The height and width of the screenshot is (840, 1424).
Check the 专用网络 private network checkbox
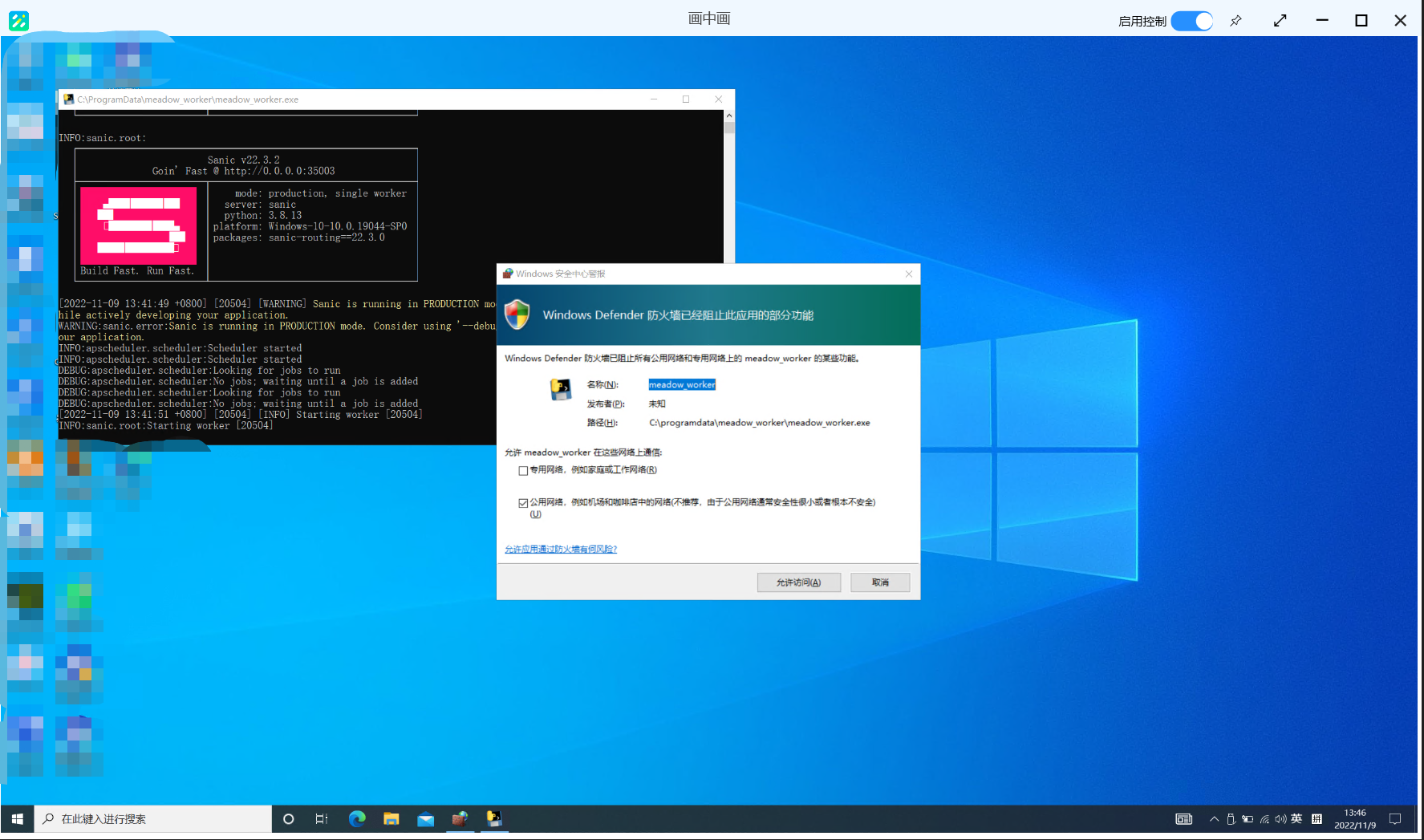(x=523, y=471)
